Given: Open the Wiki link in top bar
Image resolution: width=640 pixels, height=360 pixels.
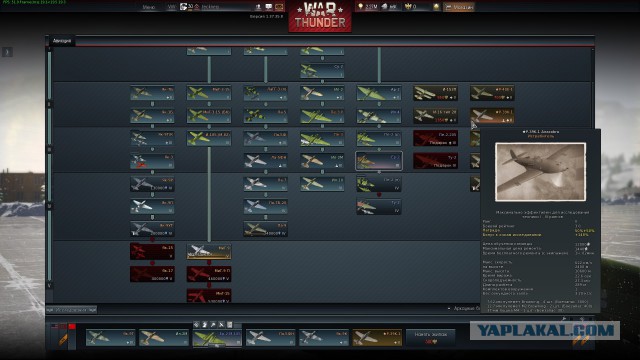Looking at the screenshot, I should pos(172,7).
